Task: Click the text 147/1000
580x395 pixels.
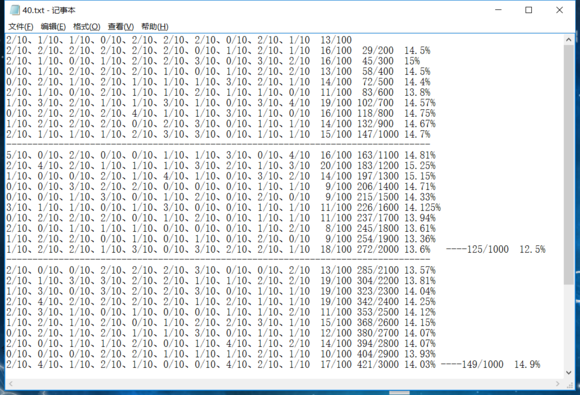Action: pos(378,134)
